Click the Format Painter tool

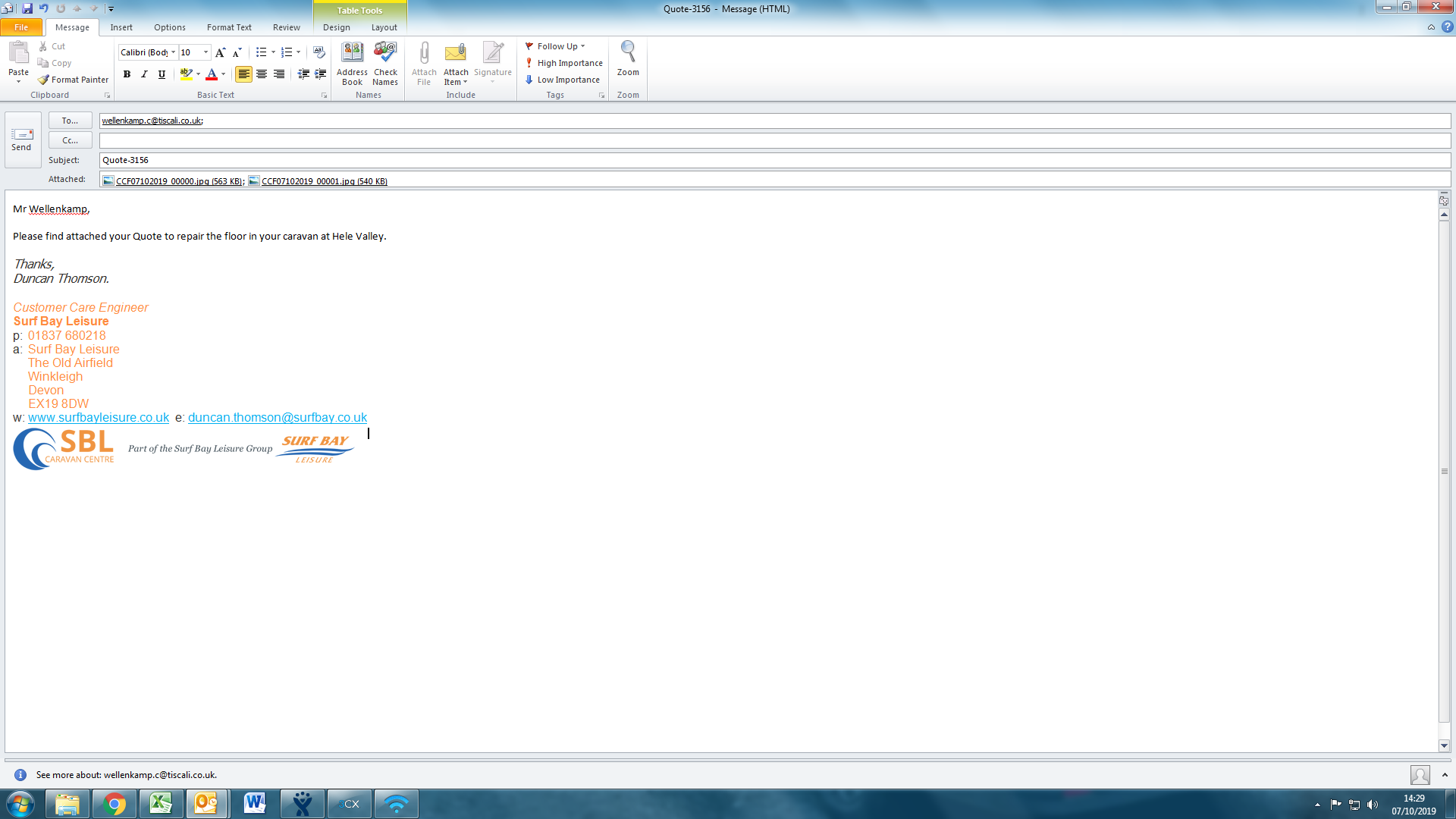(74, 80)
